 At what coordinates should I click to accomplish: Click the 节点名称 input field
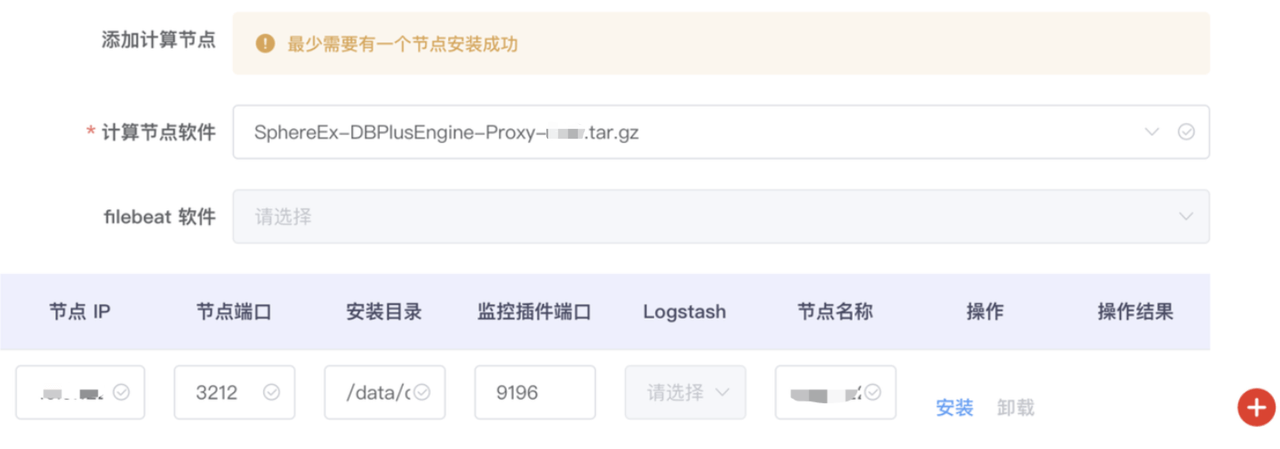tap(820, 392)
